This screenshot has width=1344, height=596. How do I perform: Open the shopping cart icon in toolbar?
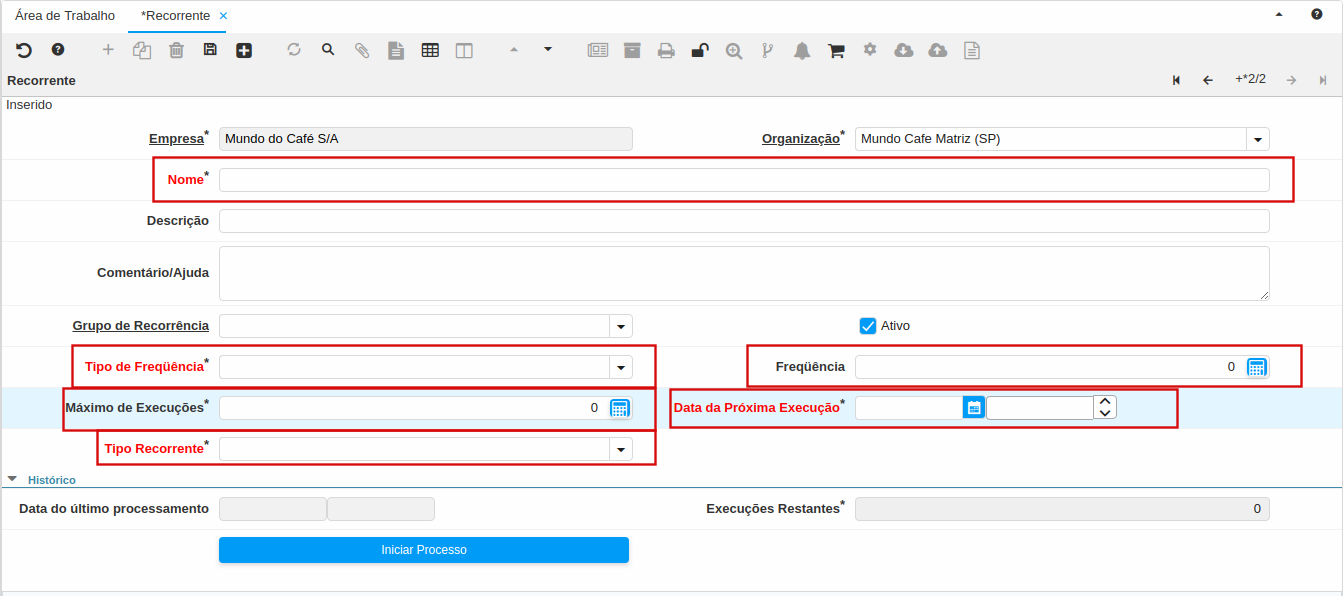836,50
